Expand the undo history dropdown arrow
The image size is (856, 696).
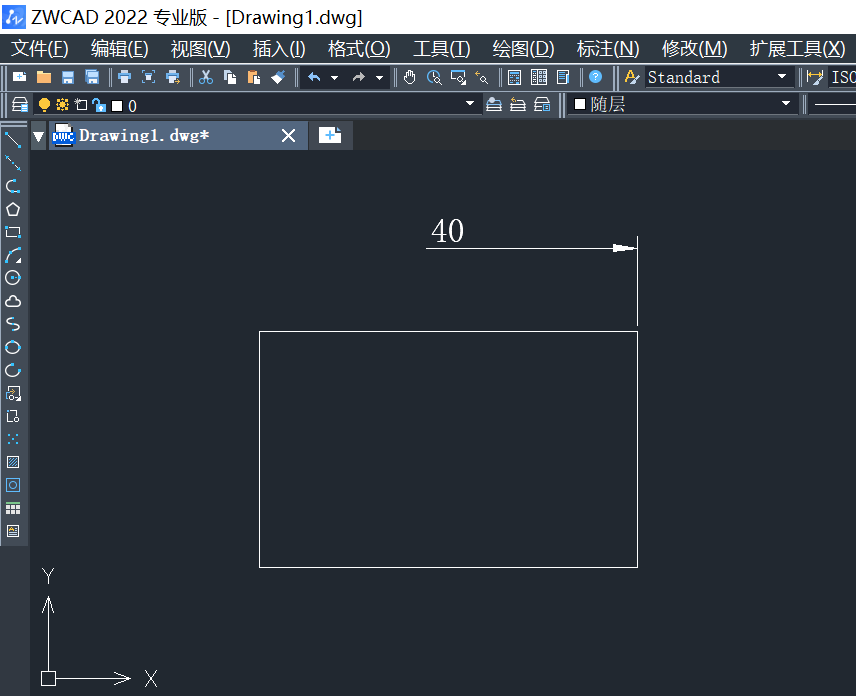tap(335, 78)
